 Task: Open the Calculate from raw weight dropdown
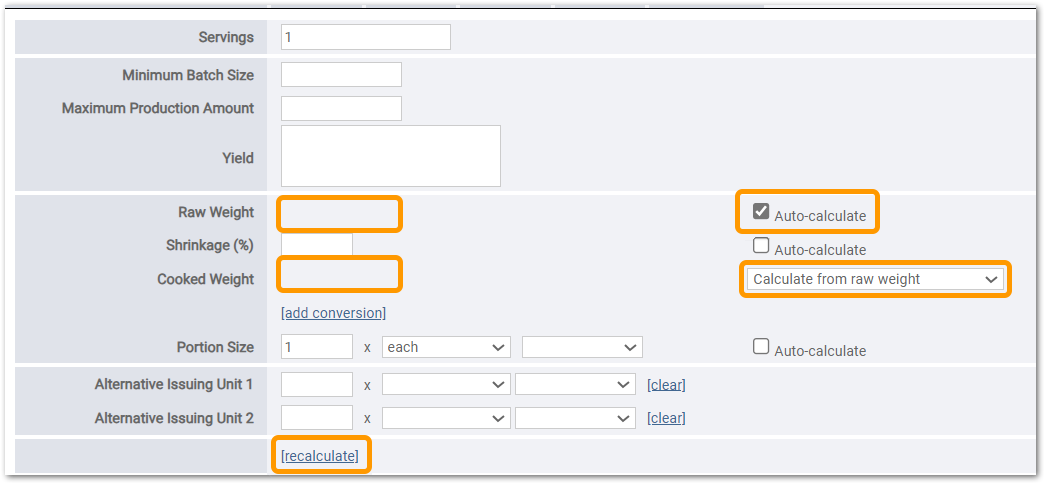pyautogui.click(x=875, y=279)
